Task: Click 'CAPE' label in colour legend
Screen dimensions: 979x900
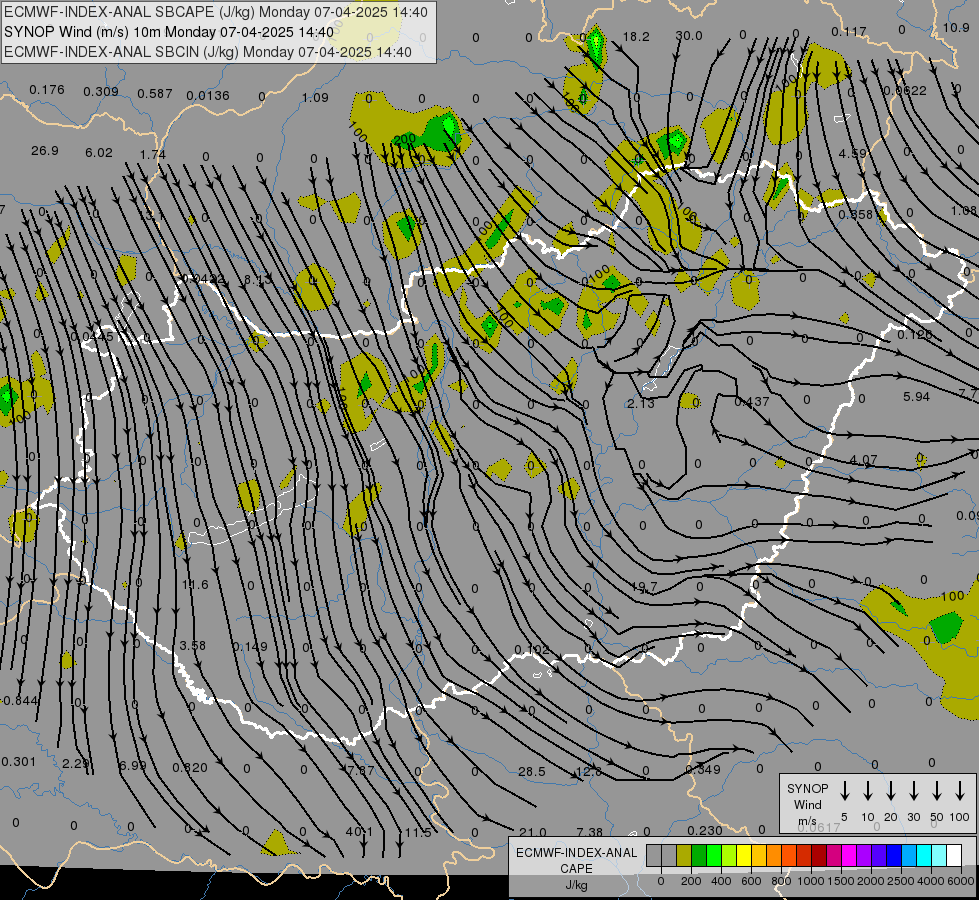Action: (576, 869)
